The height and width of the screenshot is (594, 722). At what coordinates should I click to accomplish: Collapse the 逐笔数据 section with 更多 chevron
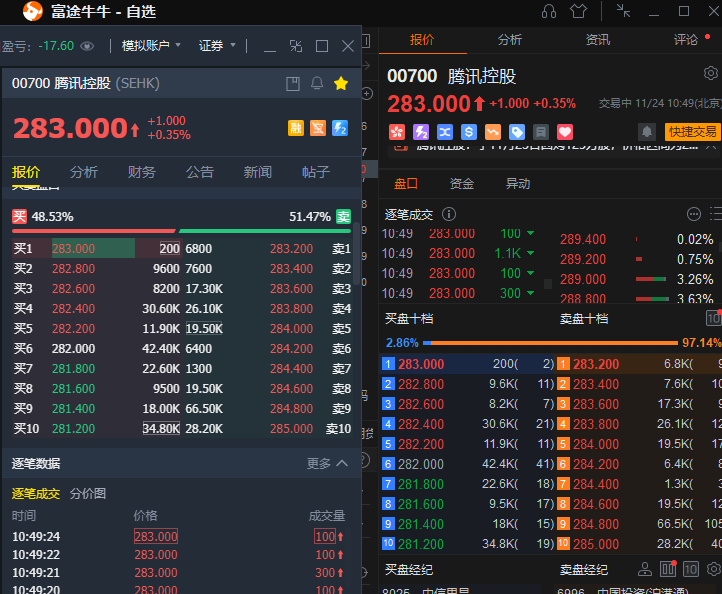coord(328,463)
